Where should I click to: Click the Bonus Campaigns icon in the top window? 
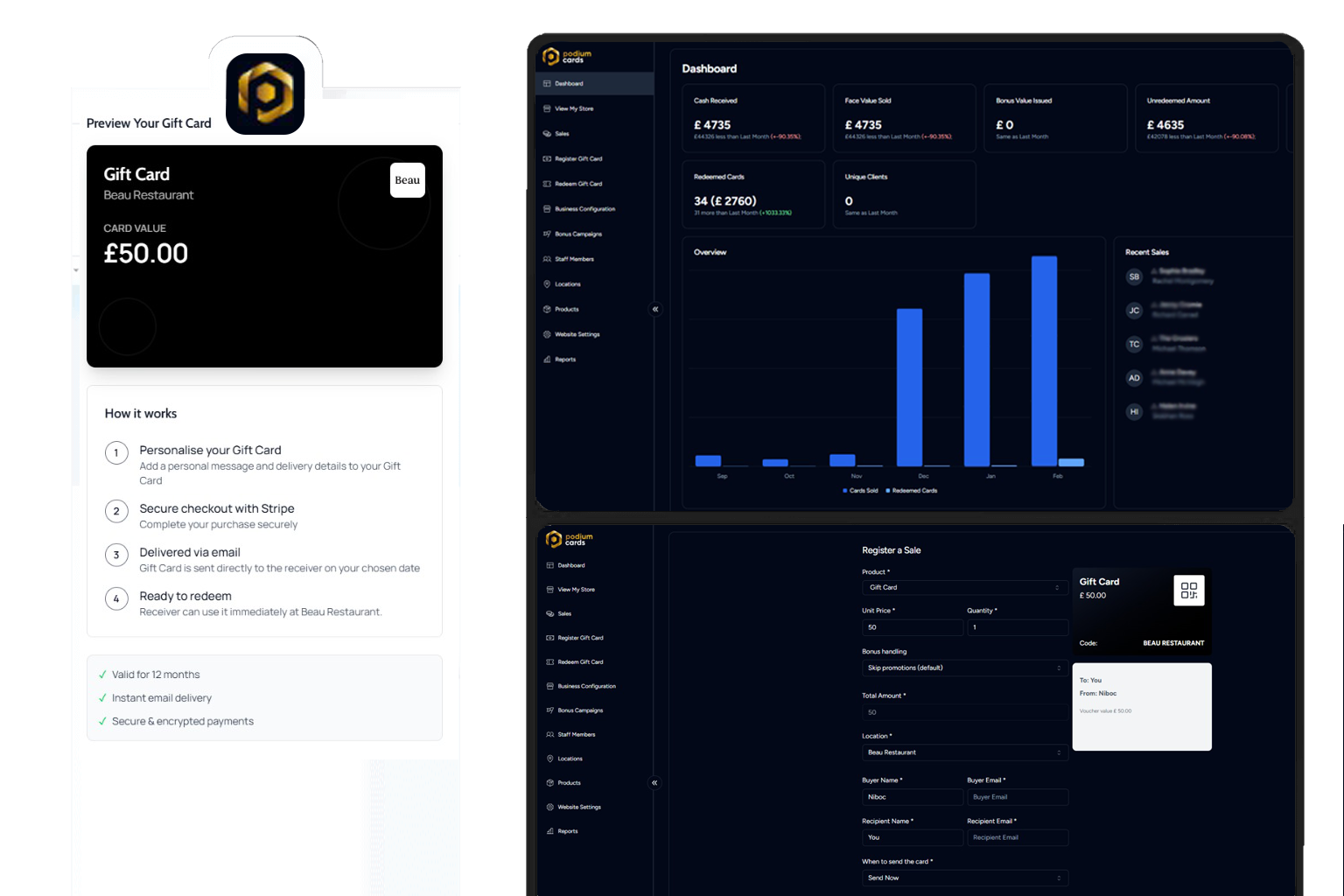click(547, 234)
